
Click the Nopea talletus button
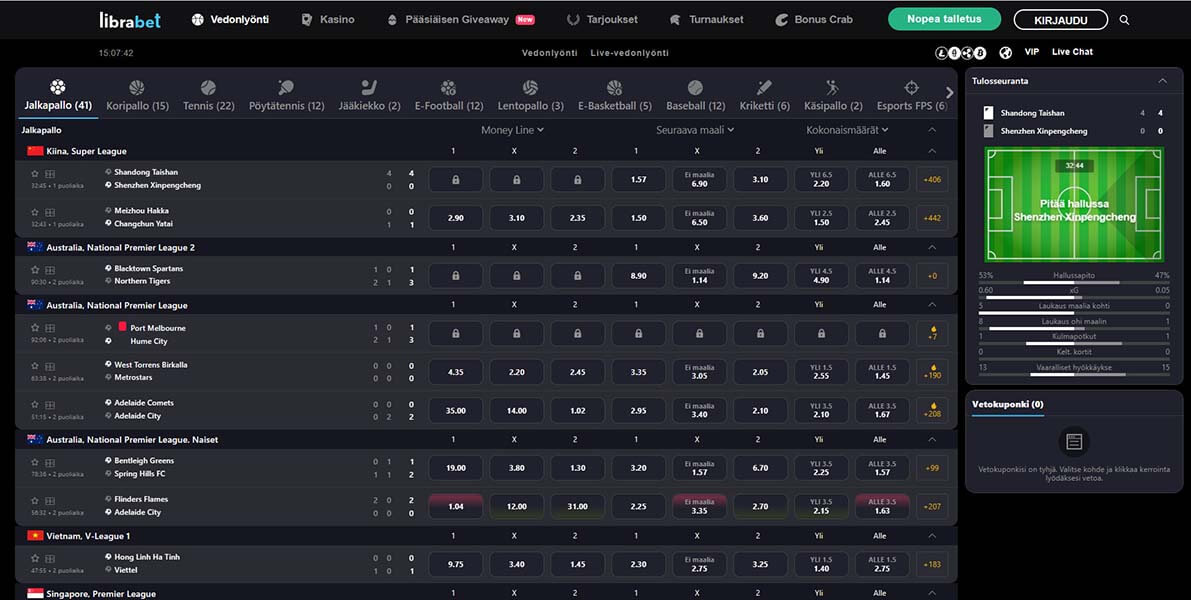944,19
